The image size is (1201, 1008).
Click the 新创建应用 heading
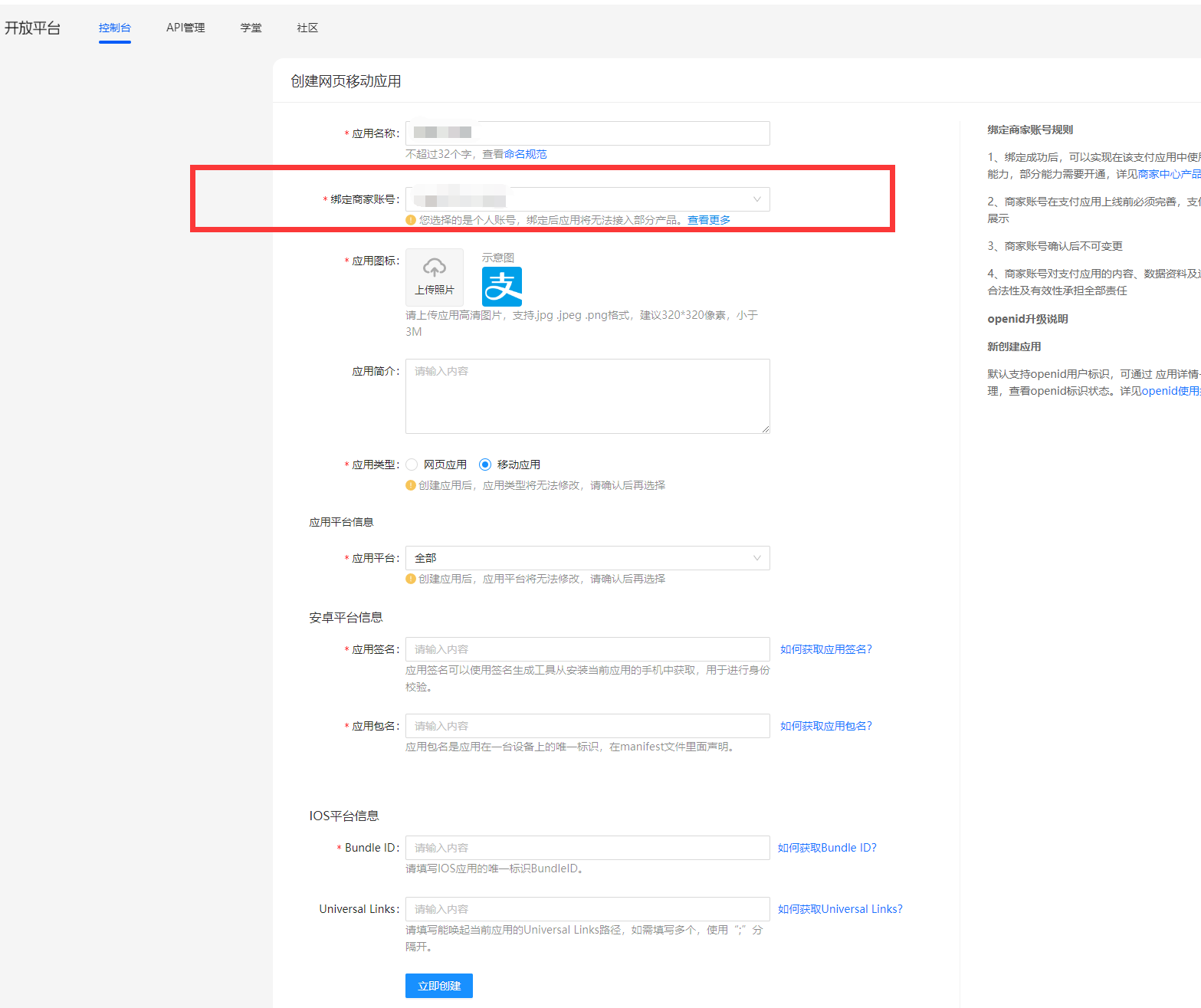(1014, 346)
